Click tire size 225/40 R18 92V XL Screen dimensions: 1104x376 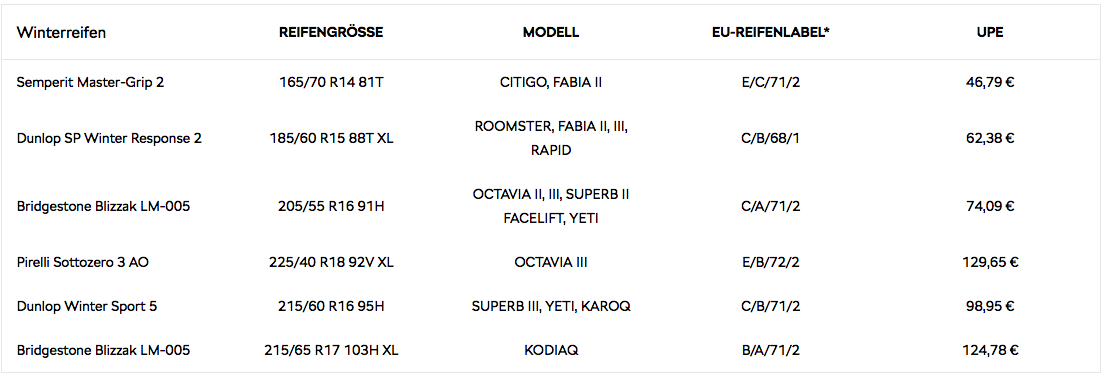click(331, 263)
